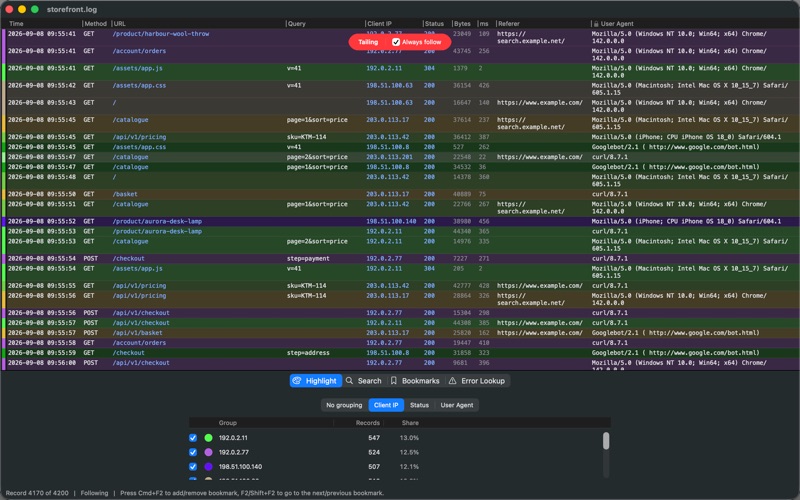
Task: Select the 12.1% share value
Action: coord(409,466)
